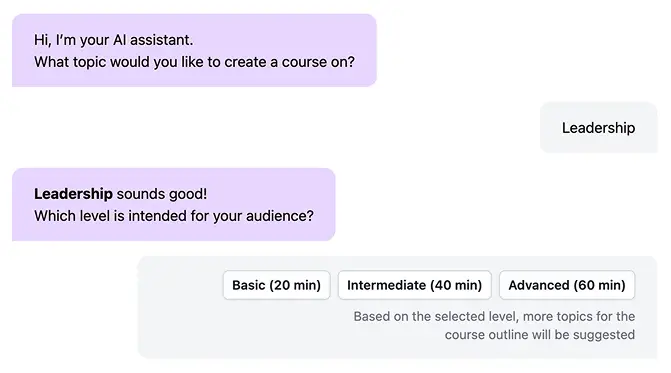Click the "Hi, I'm your AI assistant." line
Image resolution: width=671 pixels, height=373 pixels.
[113, 40]
